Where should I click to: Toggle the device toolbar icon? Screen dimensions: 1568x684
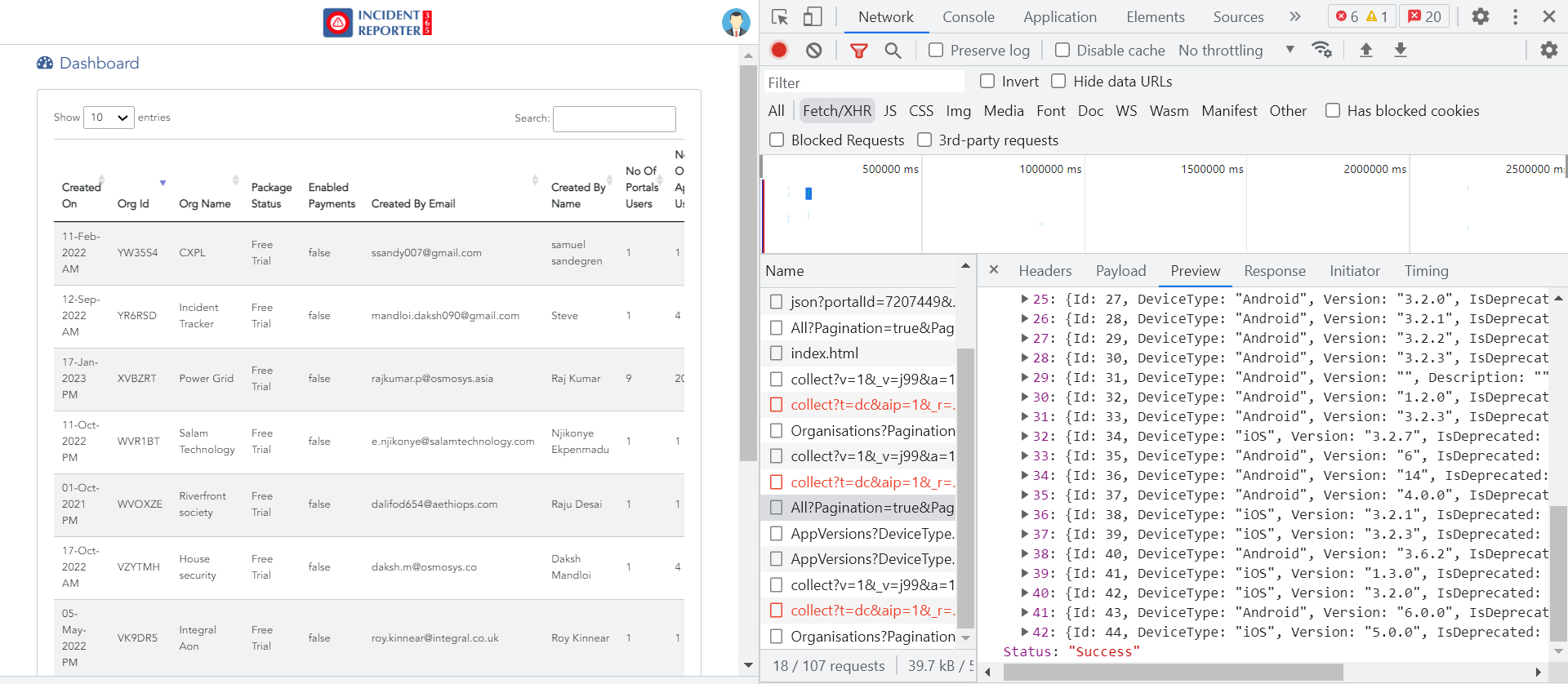point(812,17)
